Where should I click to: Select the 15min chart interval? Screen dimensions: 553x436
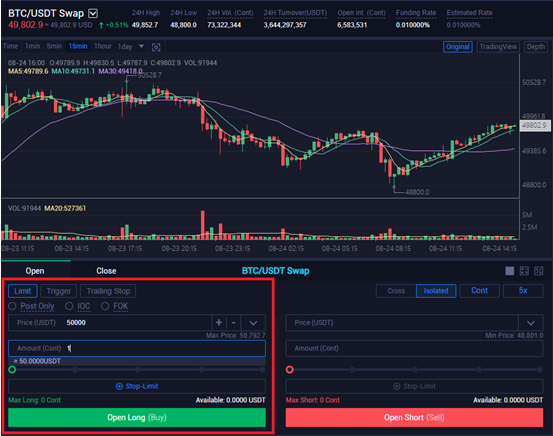point(78,46)
